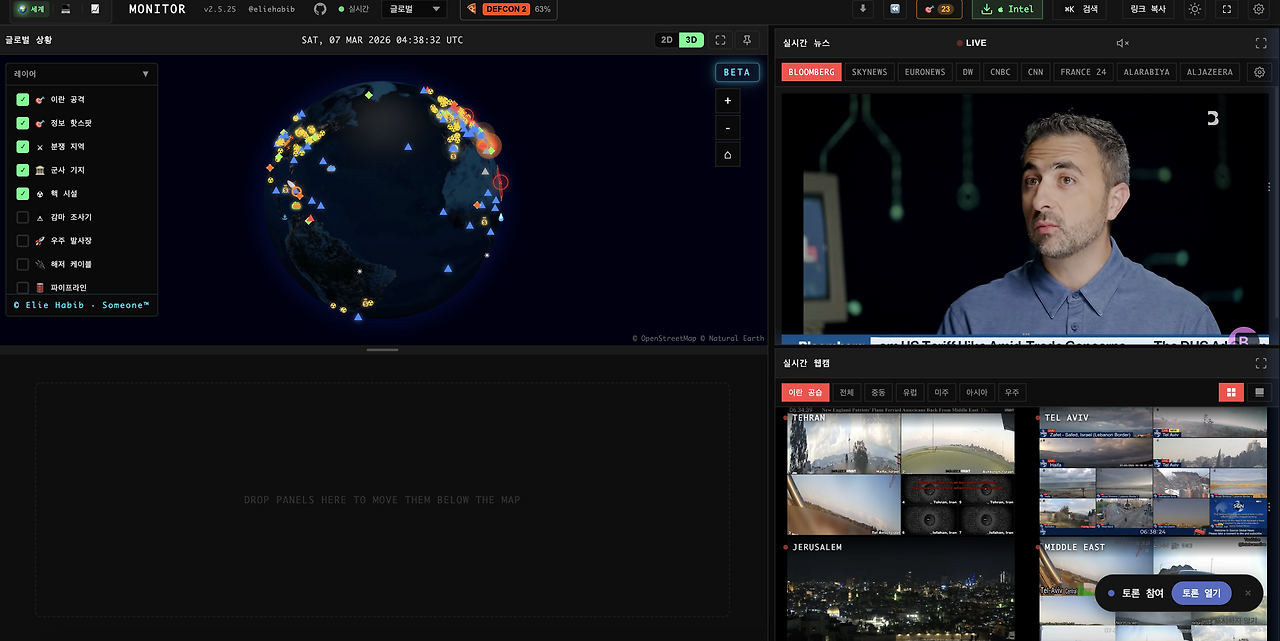Open the alerts badge showing 23

pyautogui.click(x=939, y=9)
